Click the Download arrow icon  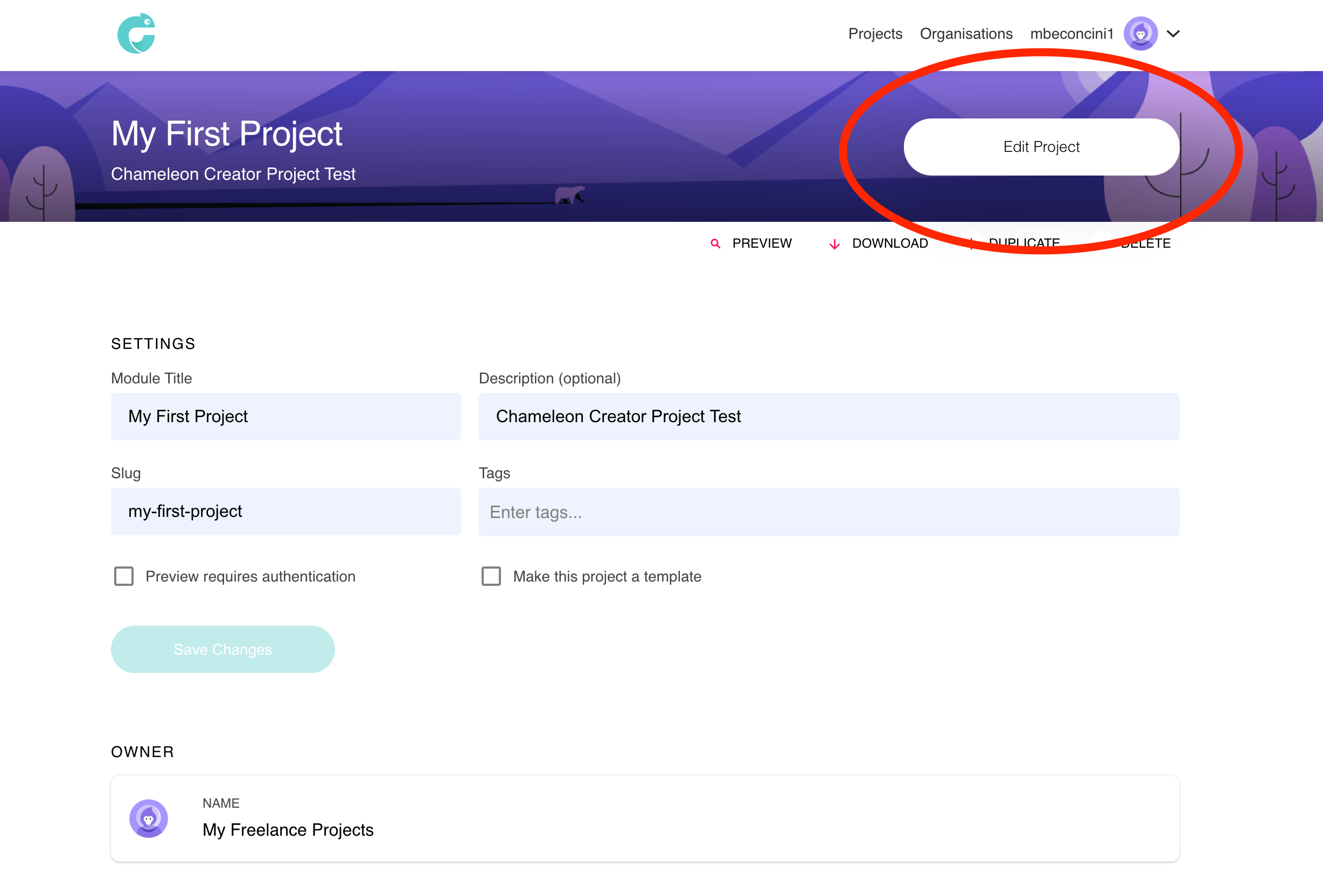[x=834, y=244]
